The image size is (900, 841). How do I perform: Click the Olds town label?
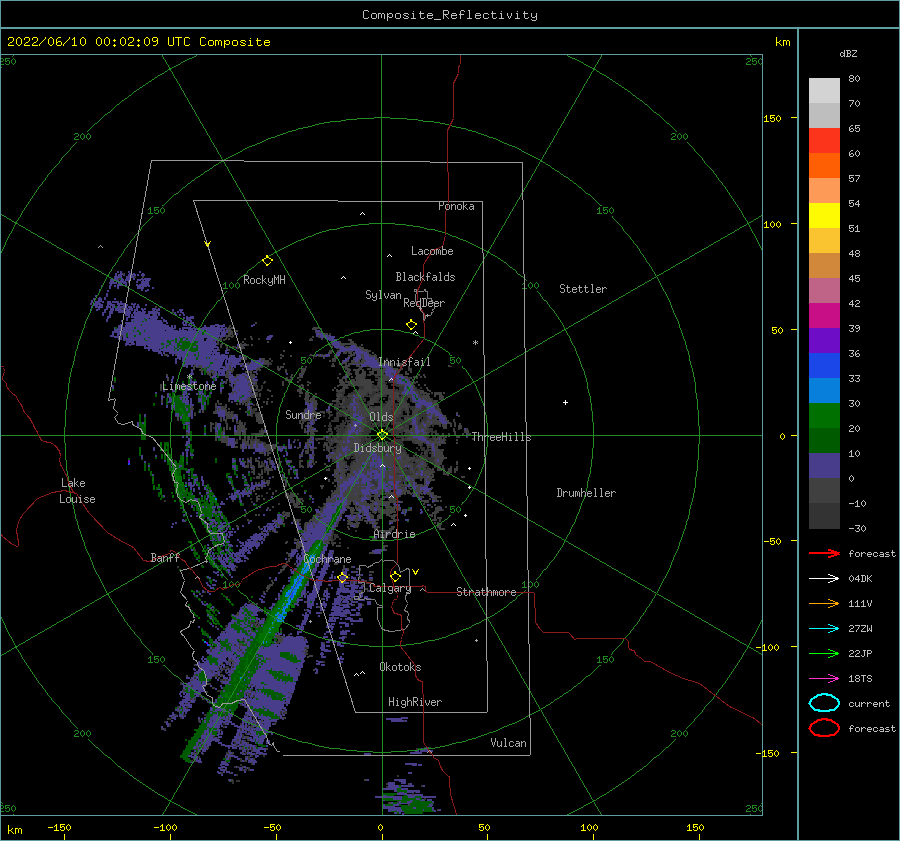[x=381, y=417]
